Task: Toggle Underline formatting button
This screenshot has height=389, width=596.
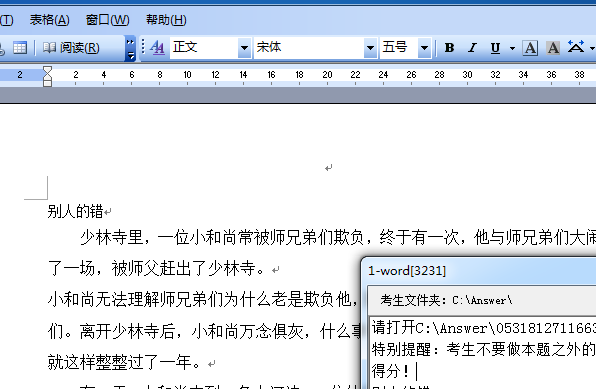Action: tap(495, 48)
